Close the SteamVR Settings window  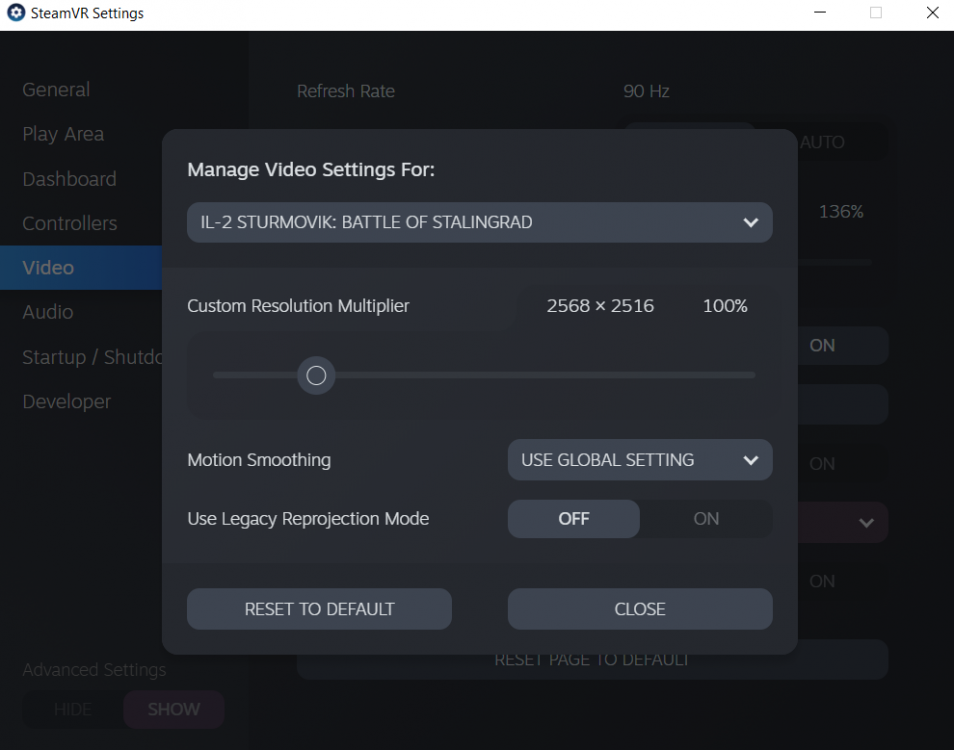pyautogui.click(x=931, y=14)
